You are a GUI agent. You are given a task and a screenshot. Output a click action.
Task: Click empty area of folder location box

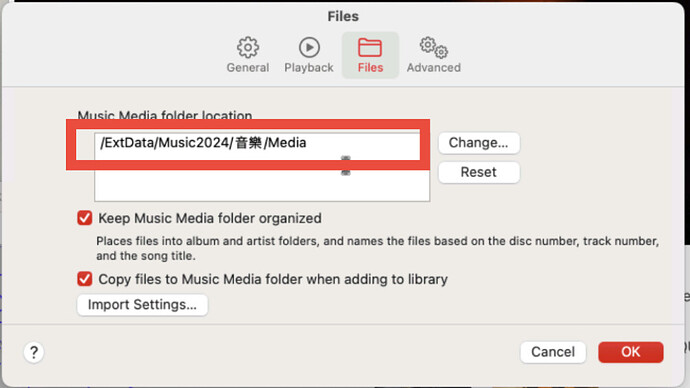click(262, 185)
